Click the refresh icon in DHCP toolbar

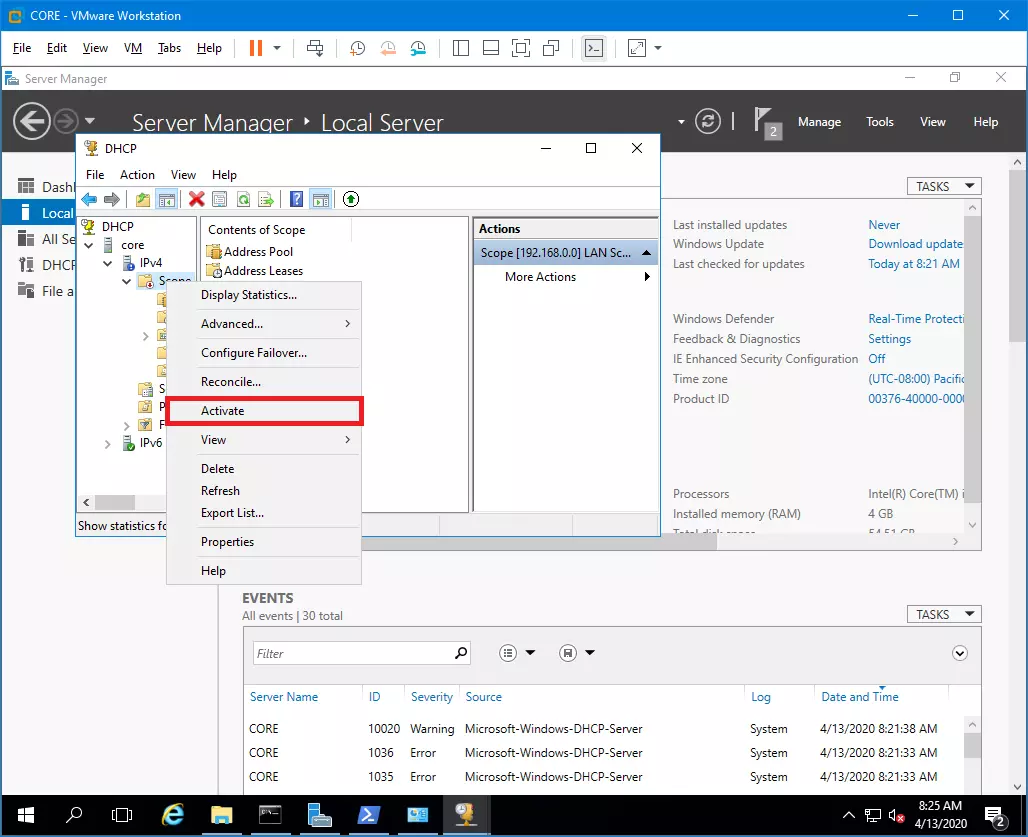243,199
